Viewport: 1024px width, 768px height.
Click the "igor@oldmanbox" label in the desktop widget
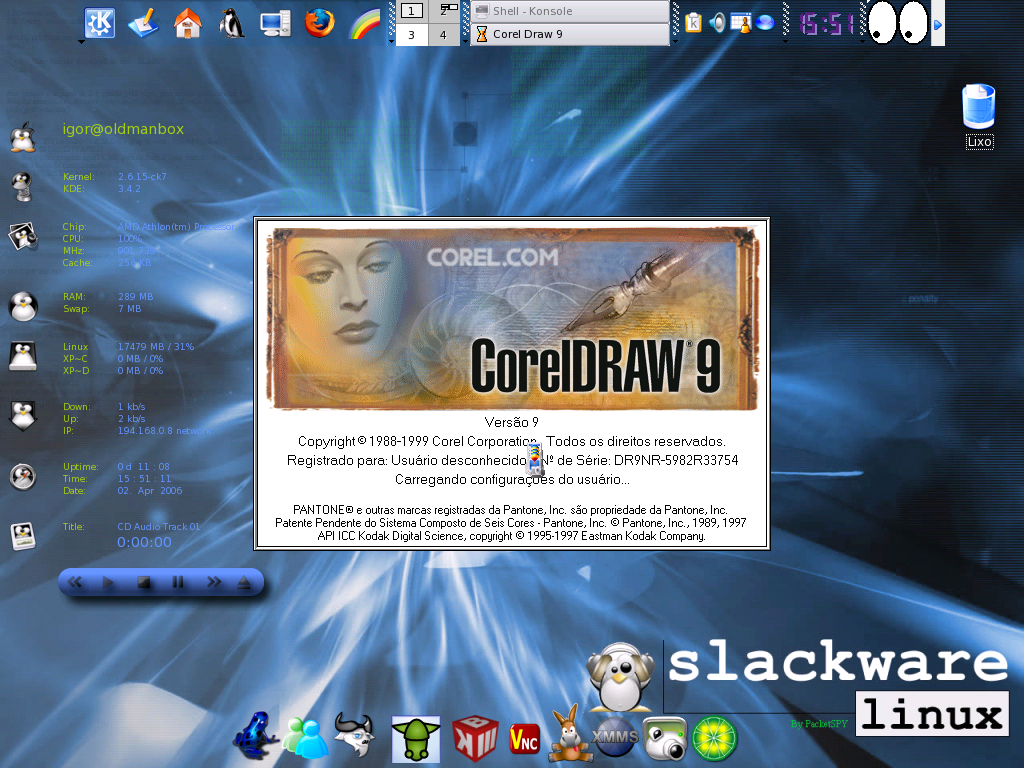coord(123,129)
